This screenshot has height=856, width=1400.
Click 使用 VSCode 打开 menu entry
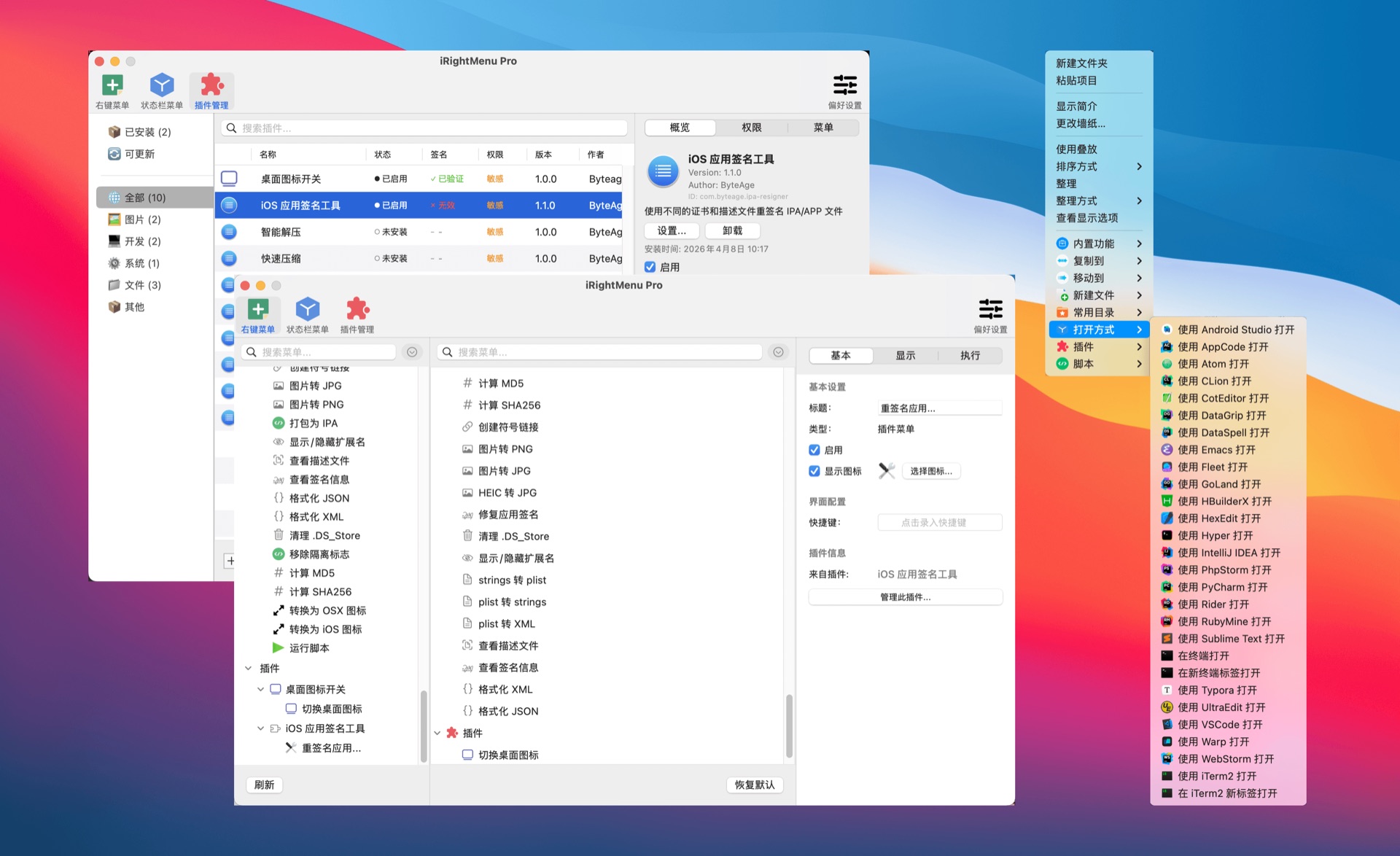(x=1228, y=724)
